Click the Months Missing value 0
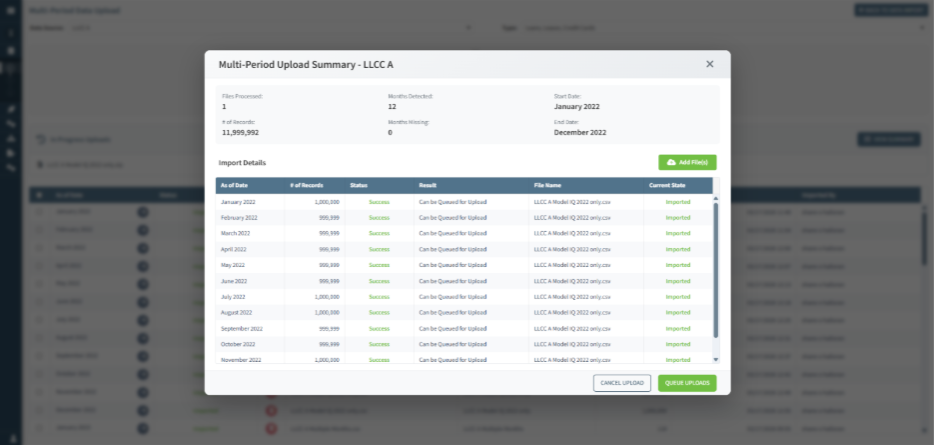Image resolution: width=936 pixels, height=445 pixels. click(390, 133)
